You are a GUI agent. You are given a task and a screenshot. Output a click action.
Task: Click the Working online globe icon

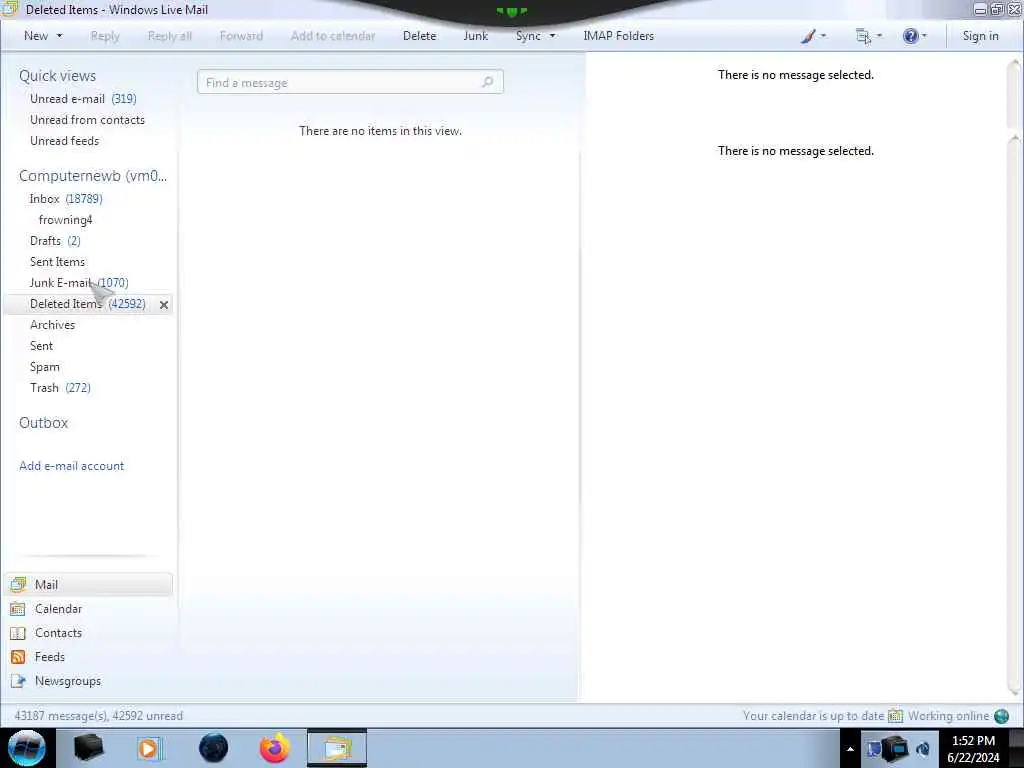point(1002,716)
